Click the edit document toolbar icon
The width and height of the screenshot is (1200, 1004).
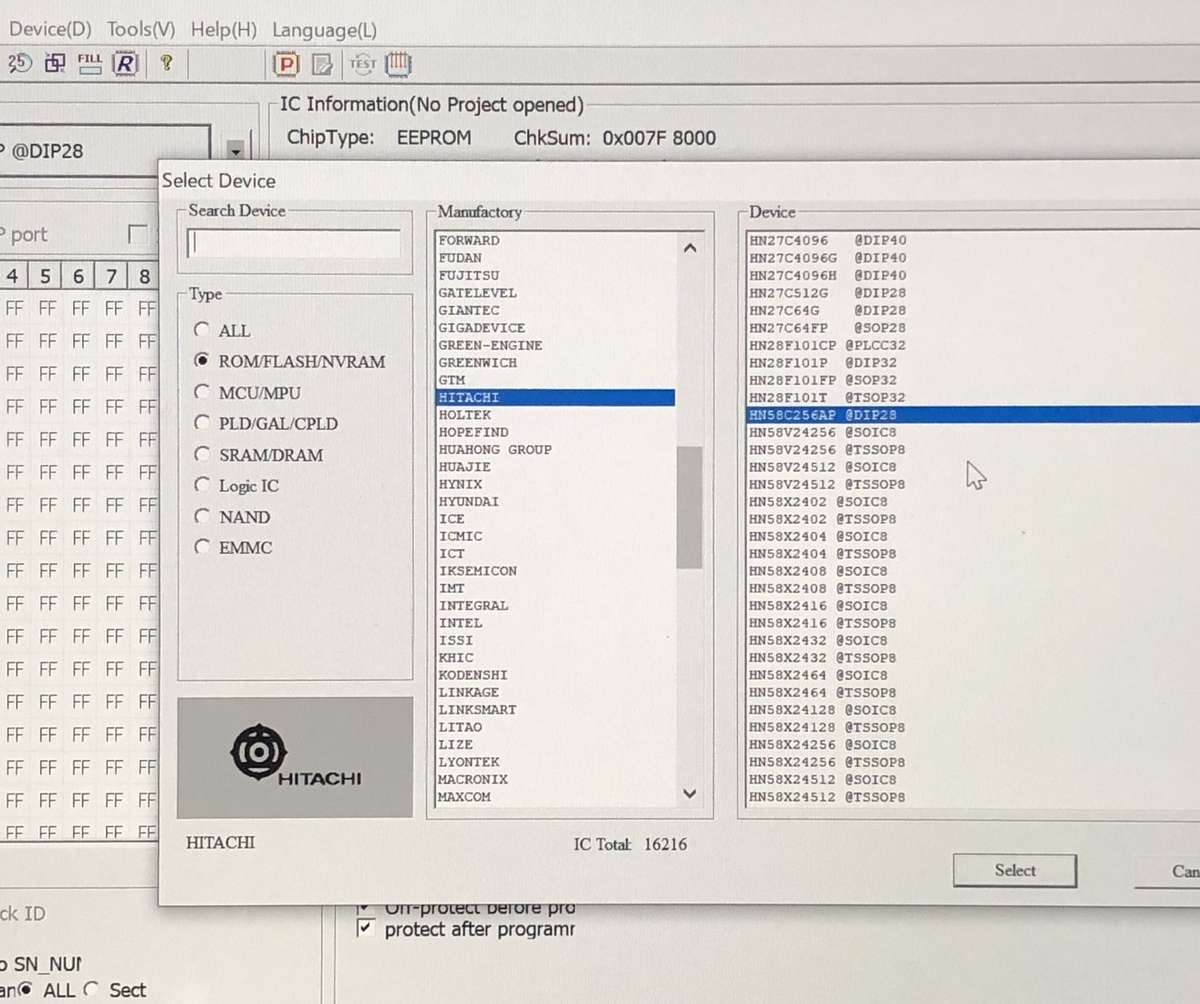click(322, 65)
